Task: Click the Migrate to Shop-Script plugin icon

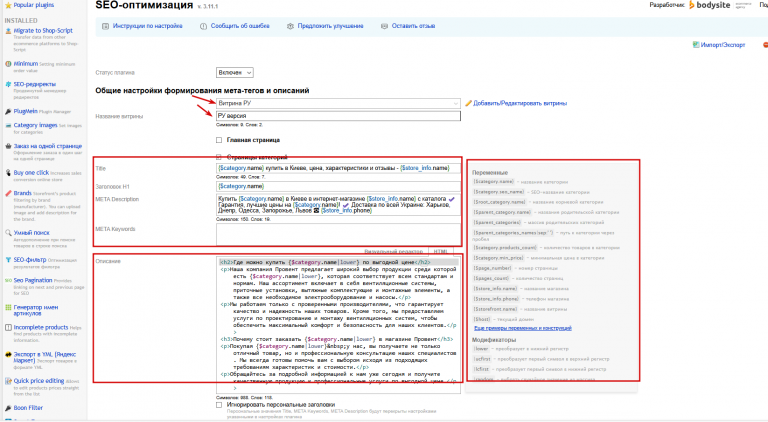Action: click(x=8, y=31)
